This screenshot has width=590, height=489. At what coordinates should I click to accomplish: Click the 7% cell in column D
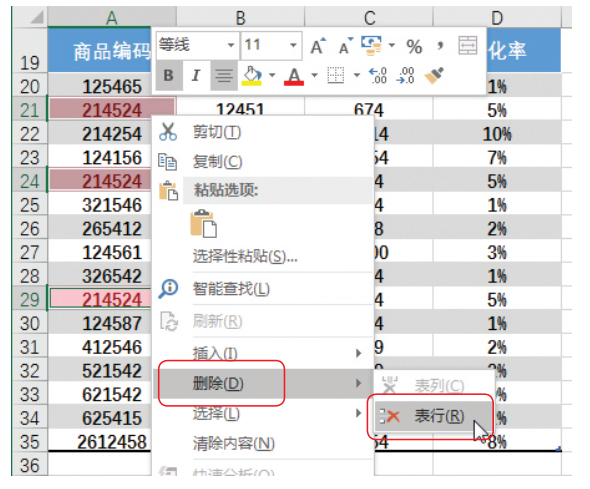[x=497, y=157]
